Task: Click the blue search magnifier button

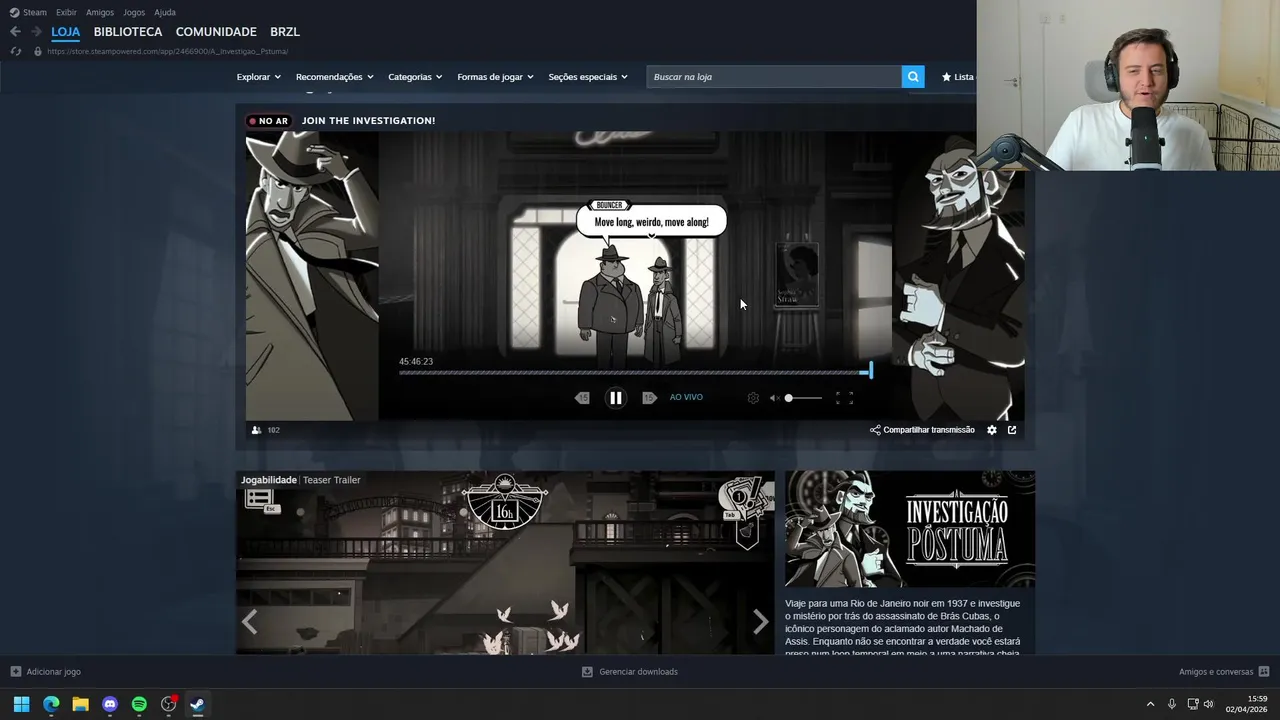Action: (x=913, y=77)
